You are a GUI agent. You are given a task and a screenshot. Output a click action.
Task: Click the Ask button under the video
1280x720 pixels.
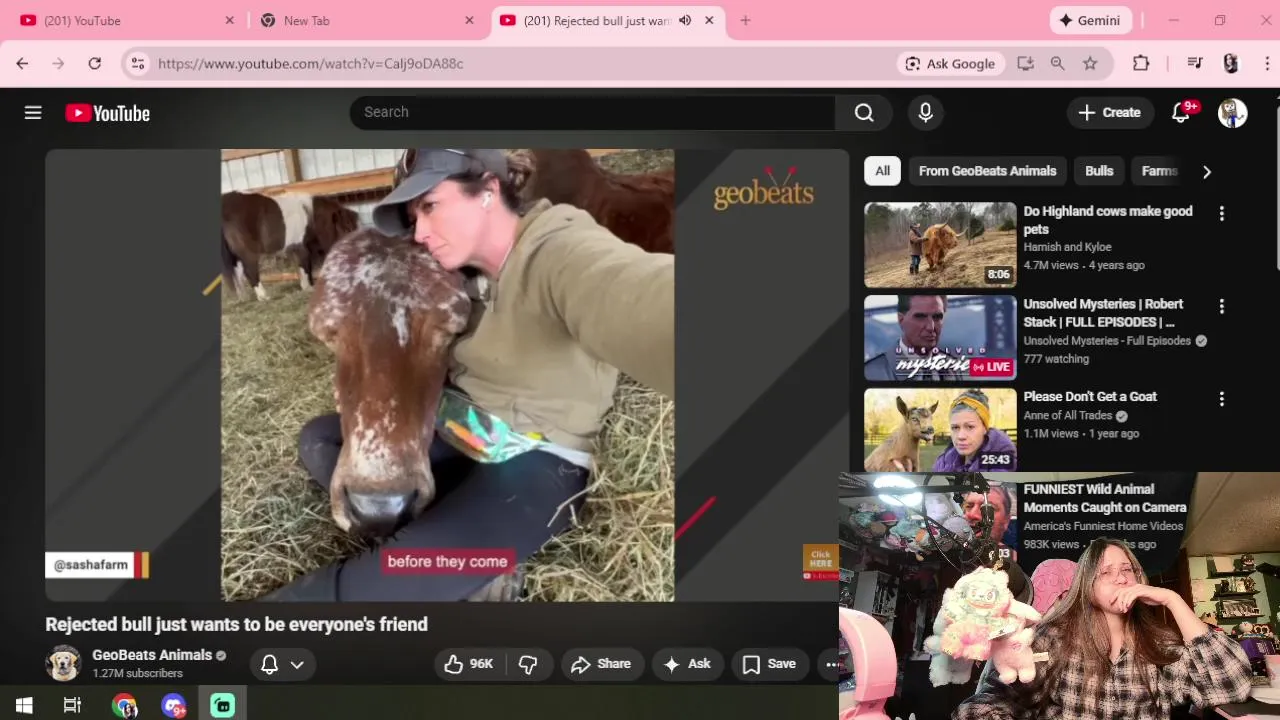pos(687,664)
